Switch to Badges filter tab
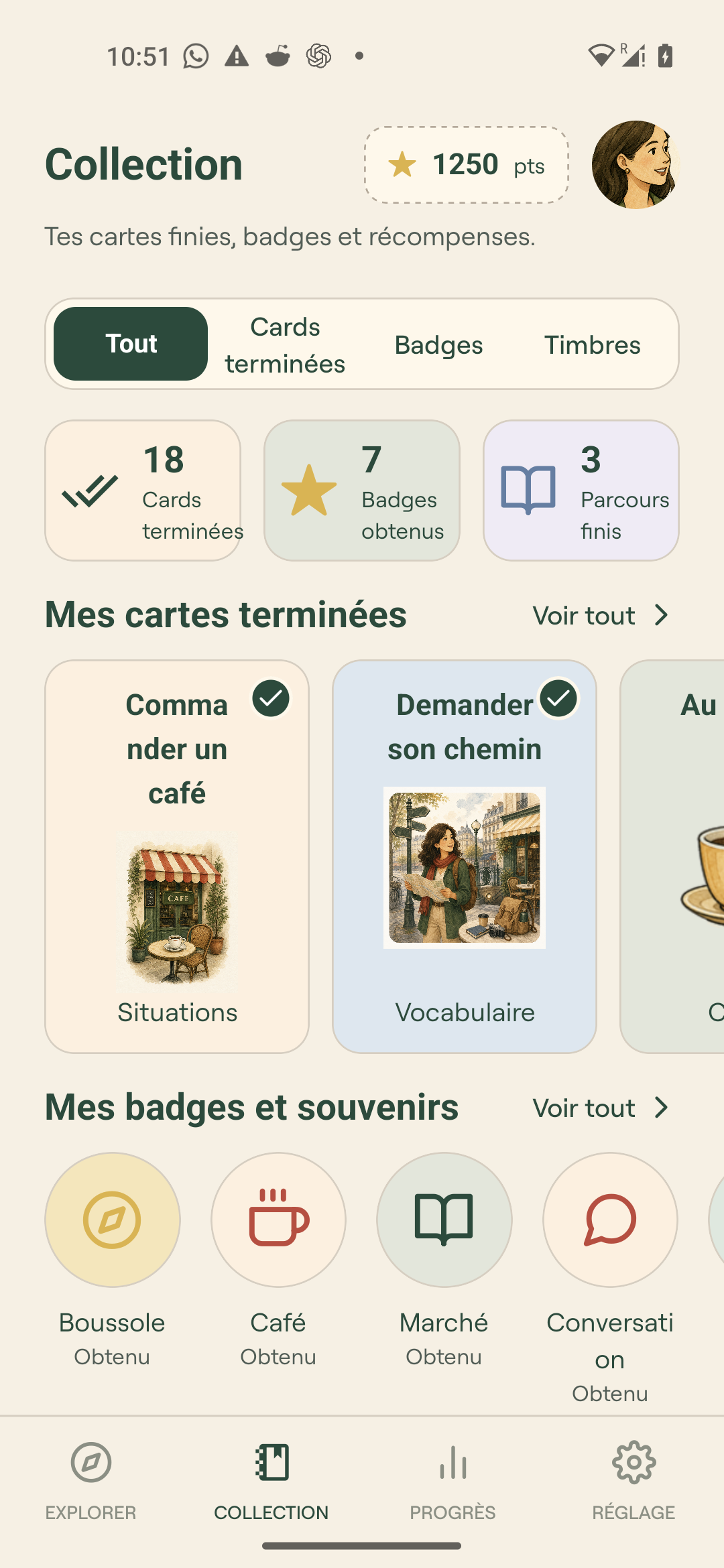Image resolution: width=724 pixels, height=1568 pixels. (438, 345)
